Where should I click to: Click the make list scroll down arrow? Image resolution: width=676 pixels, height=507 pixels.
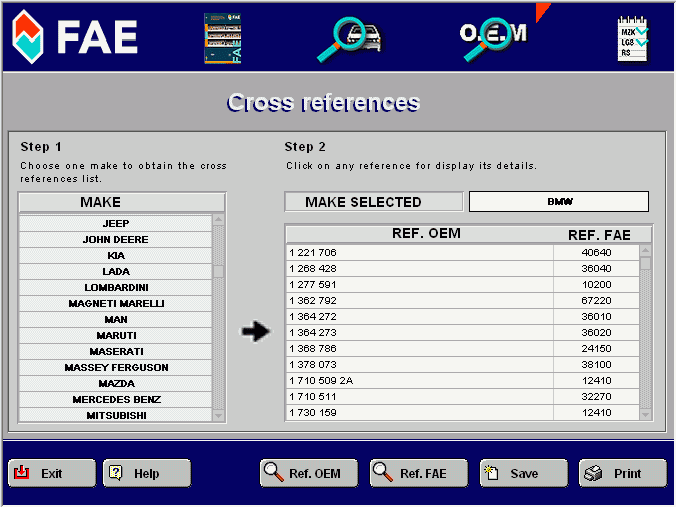219,416
